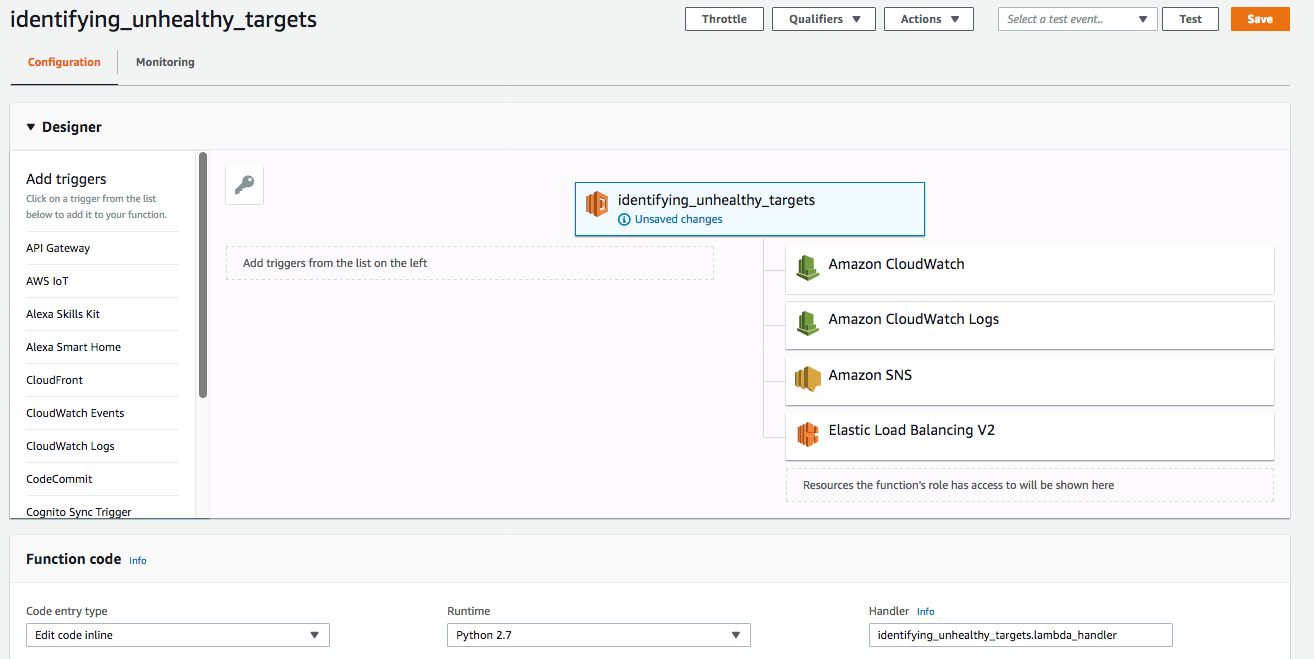Click the Add triggers placeholder box
This screenshot has height=659, width=1314.
pos(470,263)
